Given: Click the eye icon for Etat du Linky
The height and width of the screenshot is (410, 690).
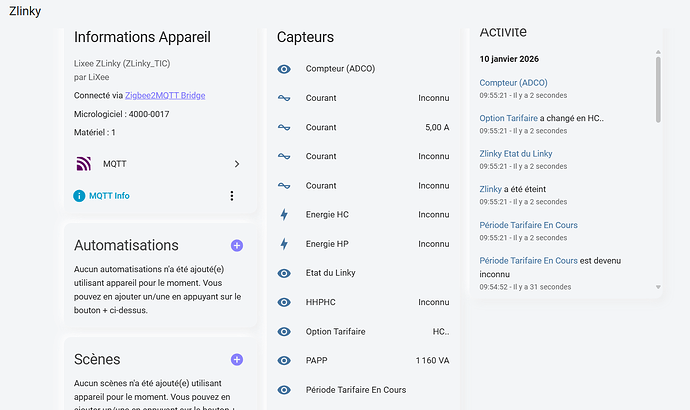Looking at the screenshot, I should [284, 273].
